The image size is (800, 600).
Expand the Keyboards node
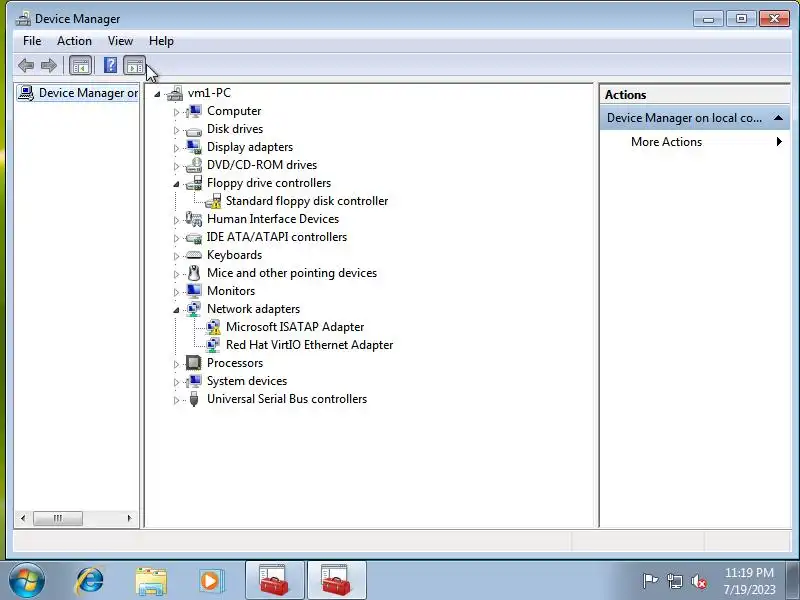pyautogui.click(x=176, y=256)
